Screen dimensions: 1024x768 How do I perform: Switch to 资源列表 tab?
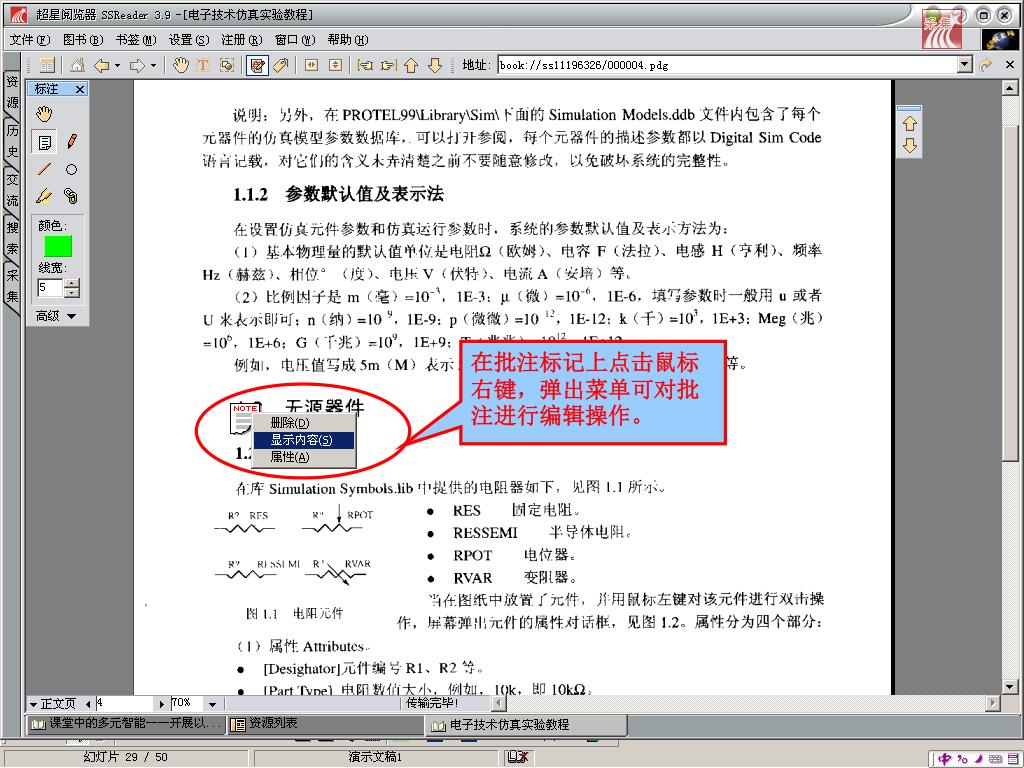point(325,724)
